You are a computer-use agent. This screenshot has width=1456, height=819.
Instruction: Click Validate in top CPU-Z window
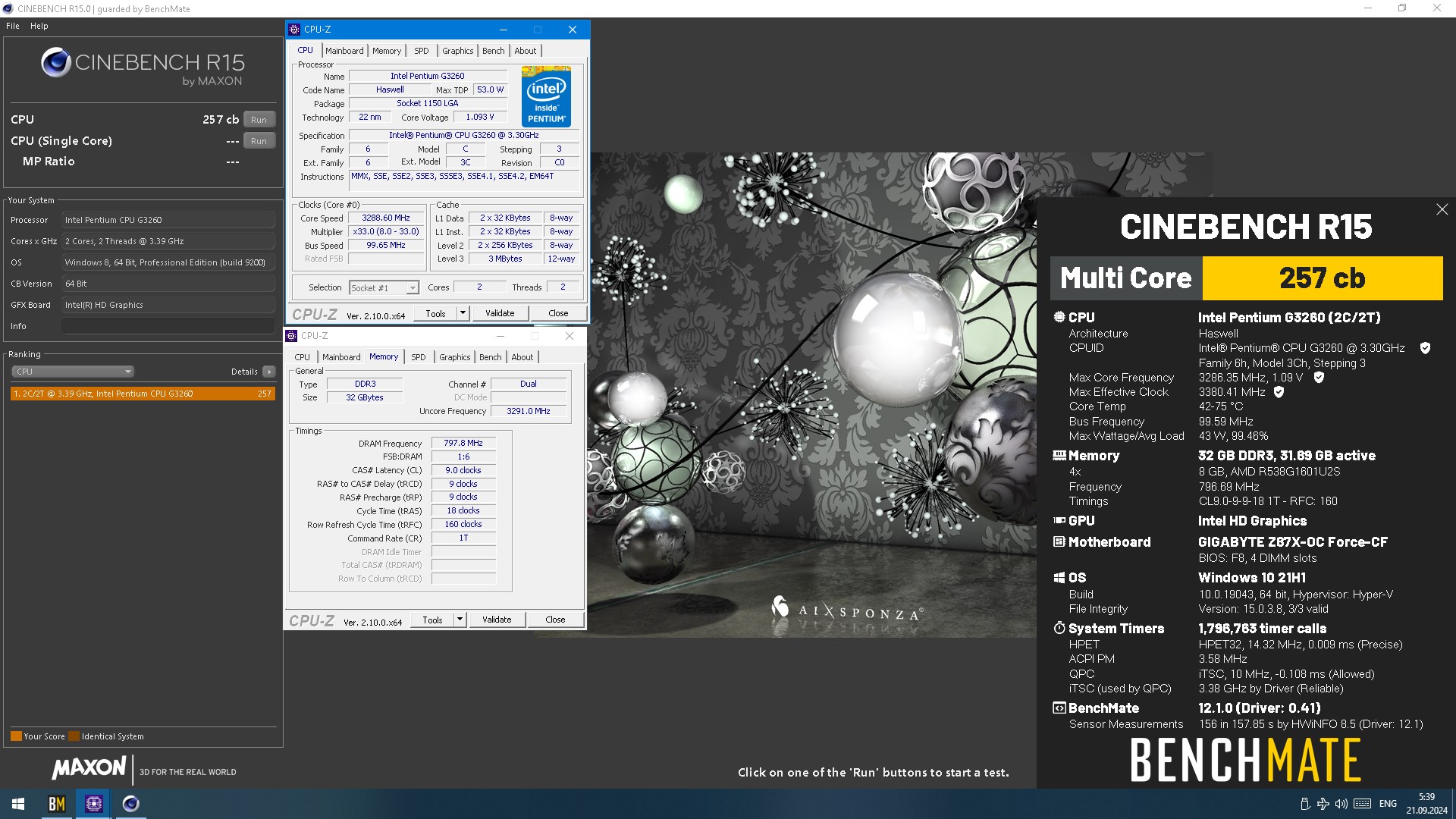(x=500, y=313)
